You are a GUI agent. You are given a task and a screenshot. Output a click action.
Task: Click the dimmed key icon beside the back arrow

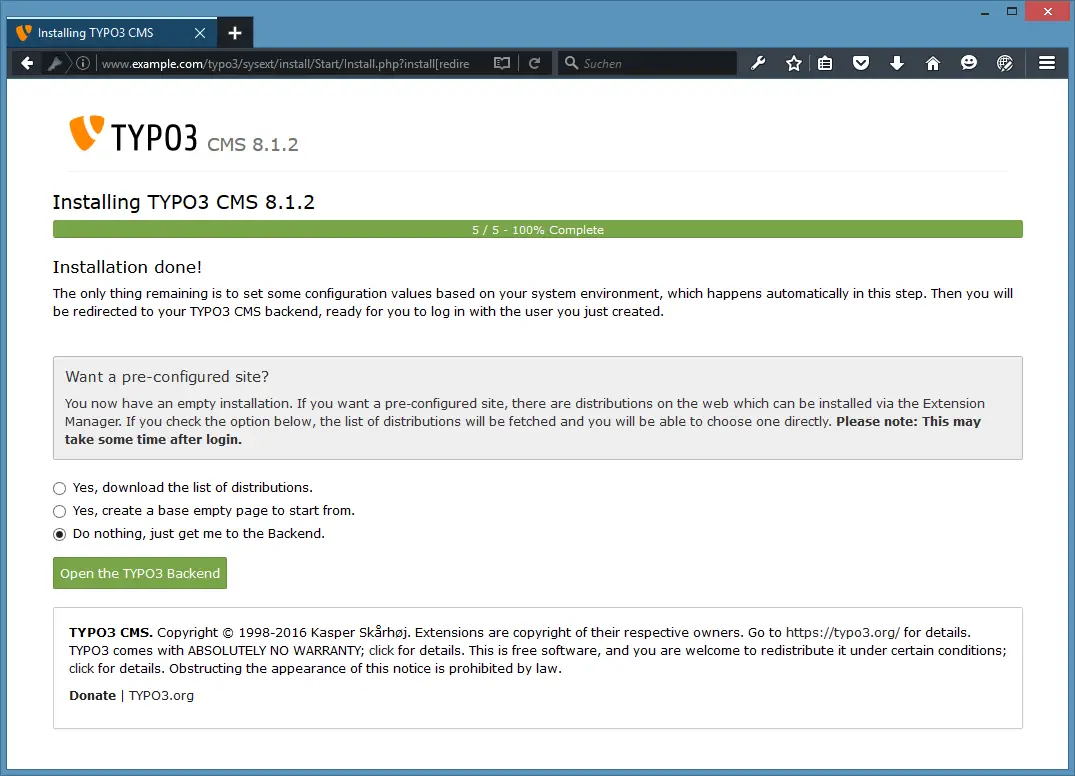(54, 64)
